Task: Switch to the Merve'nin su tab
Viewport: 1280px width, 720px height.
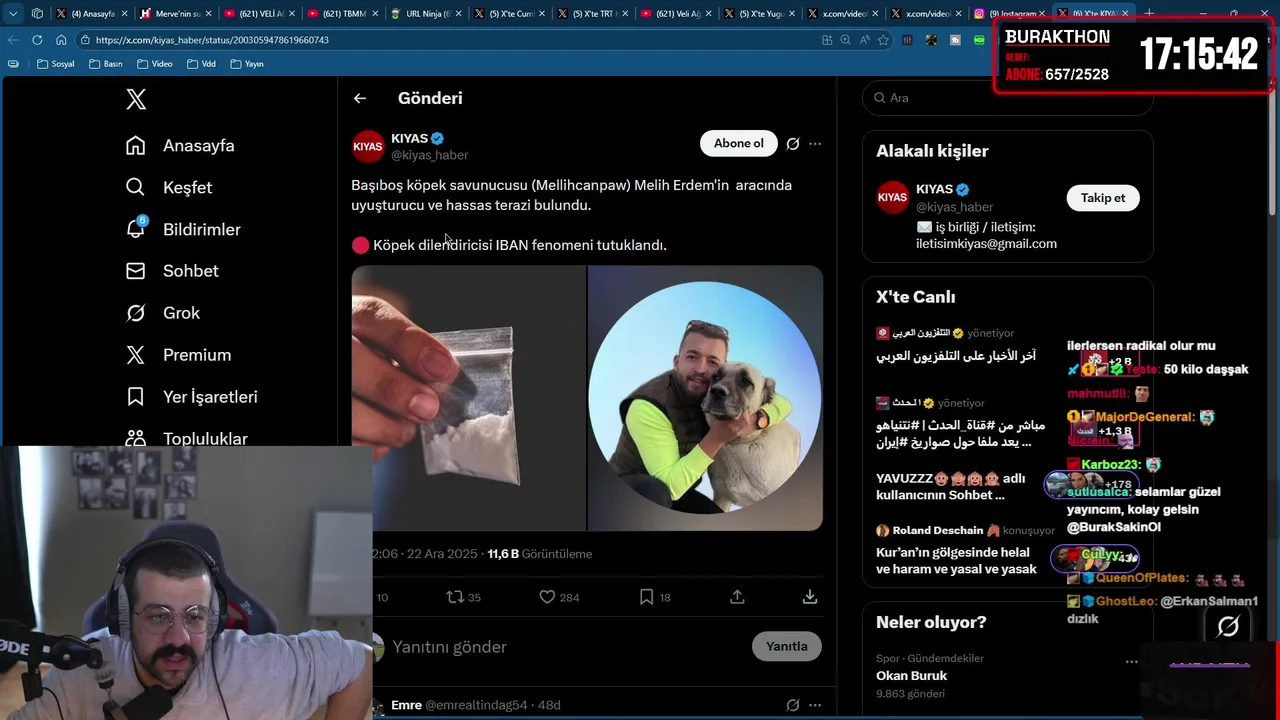Action: [176, 14]
